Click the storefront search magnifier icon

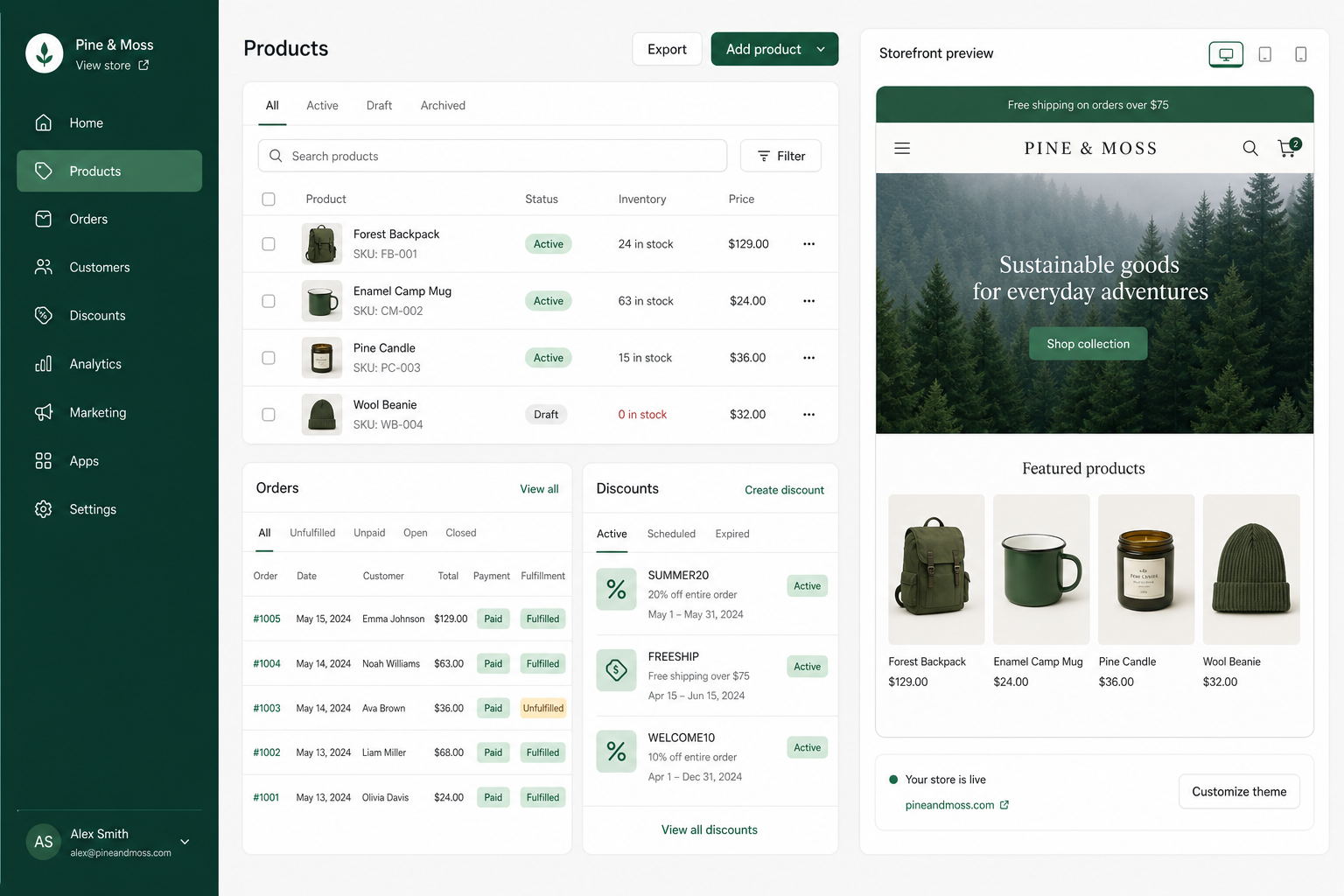(1250, 148)
